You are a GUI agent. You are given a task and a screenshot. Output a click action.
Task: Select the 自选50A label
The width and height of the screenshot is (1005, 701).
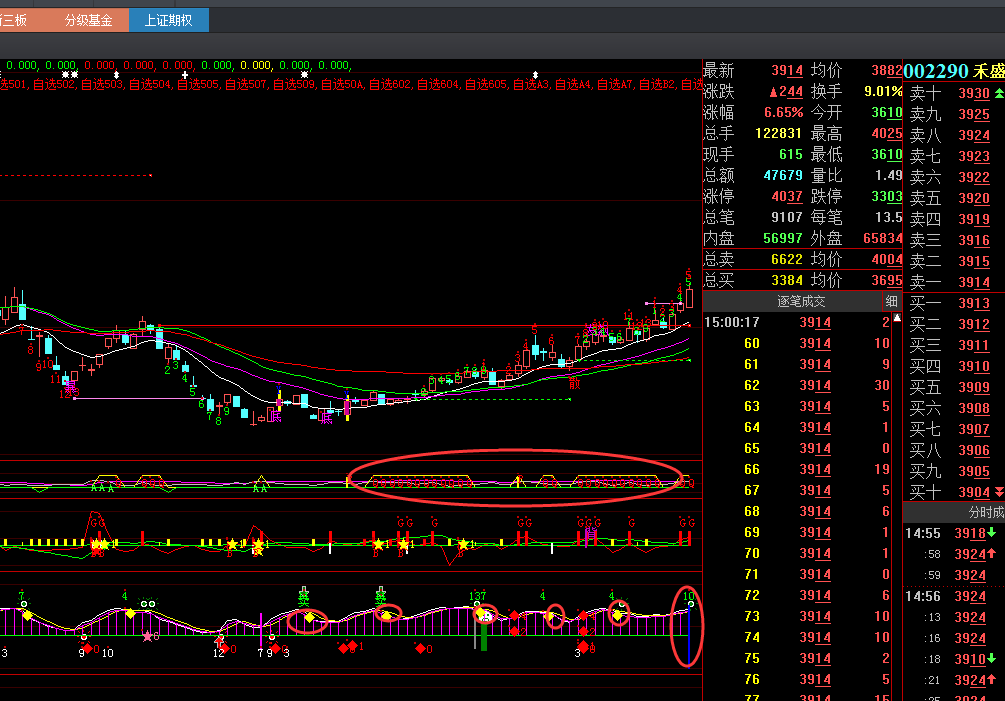tap(342, 85)
